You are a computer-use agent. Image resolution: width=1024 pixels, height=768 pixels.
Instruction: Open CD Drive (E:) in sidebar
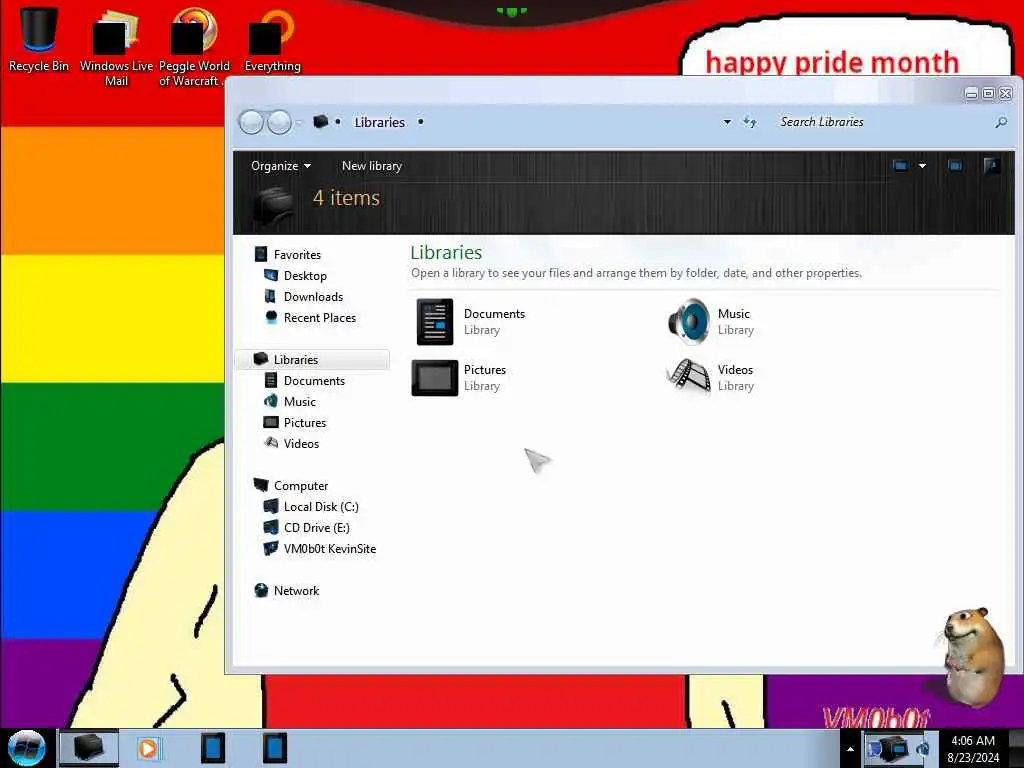pos(306,528)
